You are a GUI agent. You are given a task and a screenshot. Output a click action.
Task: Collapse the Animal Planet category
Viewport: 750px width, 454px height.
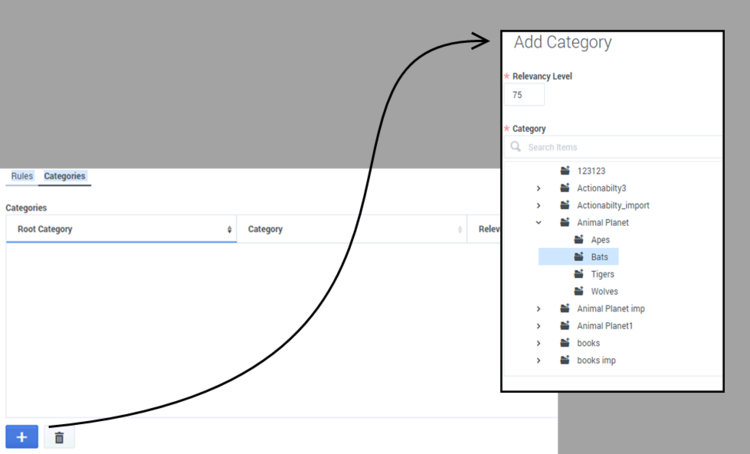coord(539,223)
